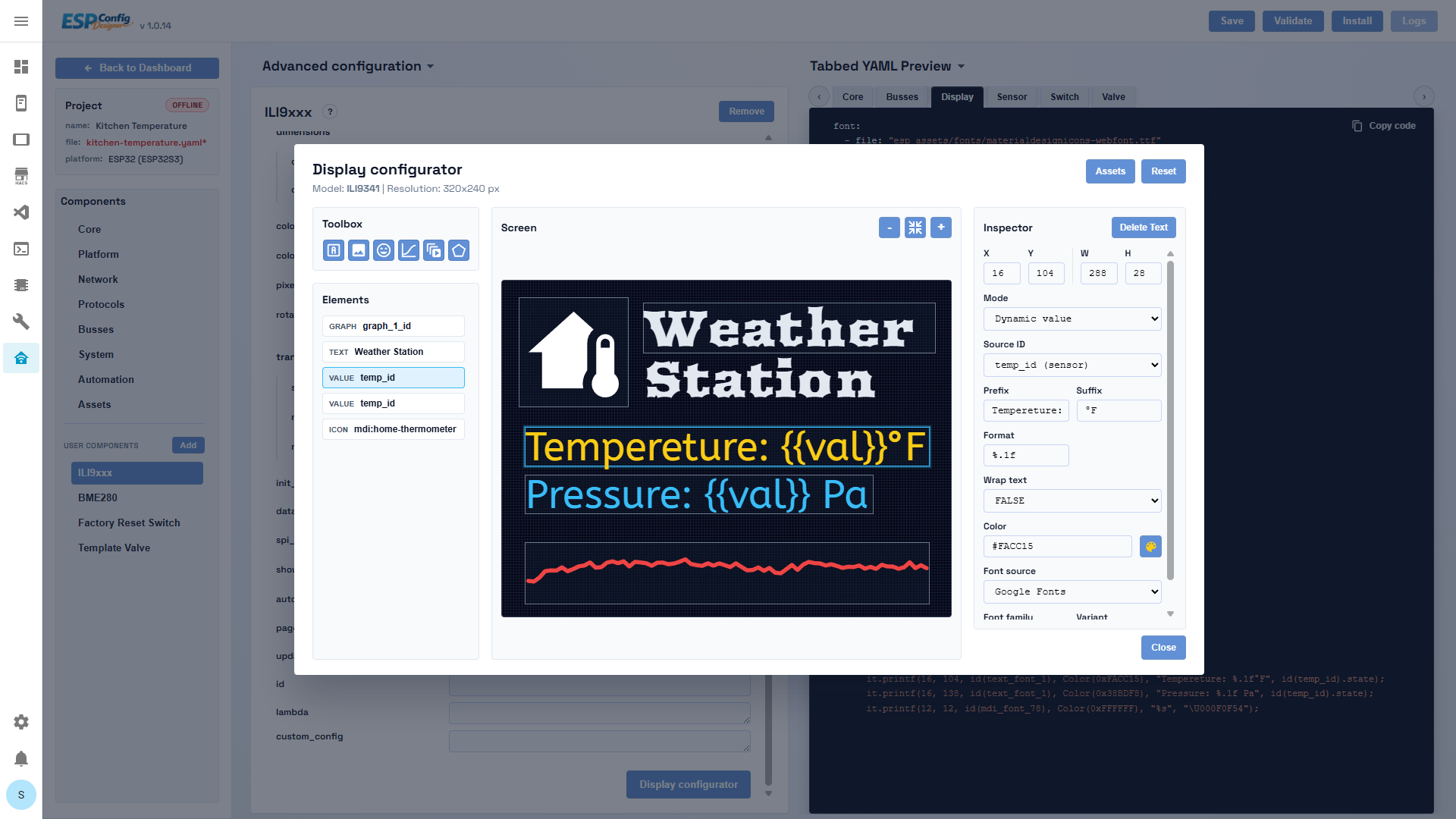This screenshot has height=819, width=1456.
Task: Click the Color hex field #FACC15
Action: point(1057,546)
